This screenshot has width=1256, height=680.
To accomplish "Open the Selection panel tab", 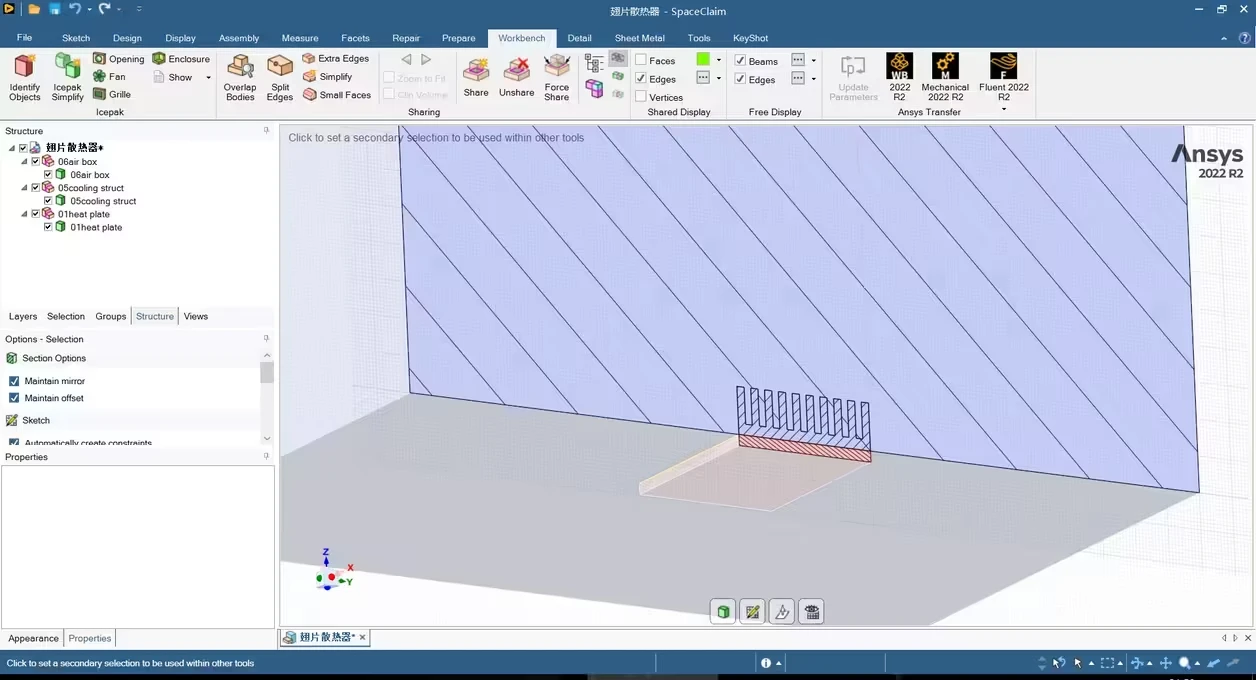I will (x=66, y=316).
